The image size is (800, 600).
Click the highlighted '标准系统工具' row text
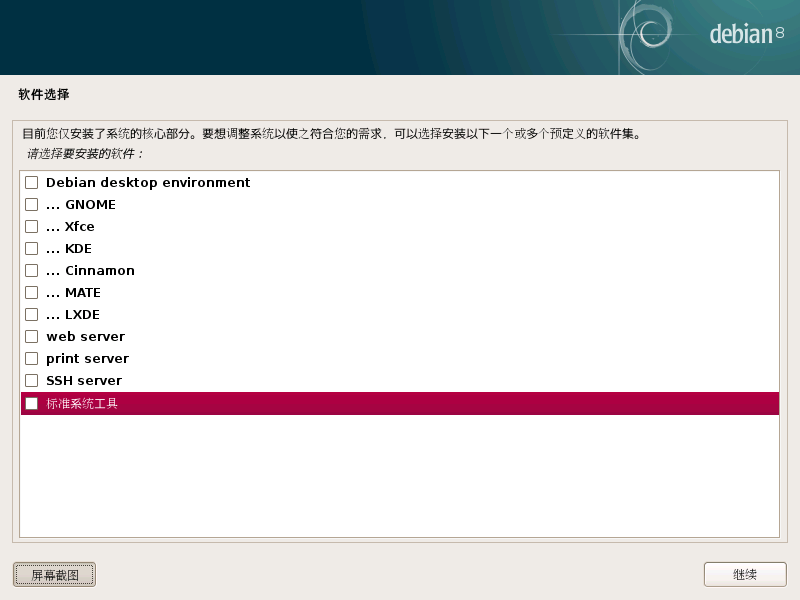[82, 404]
